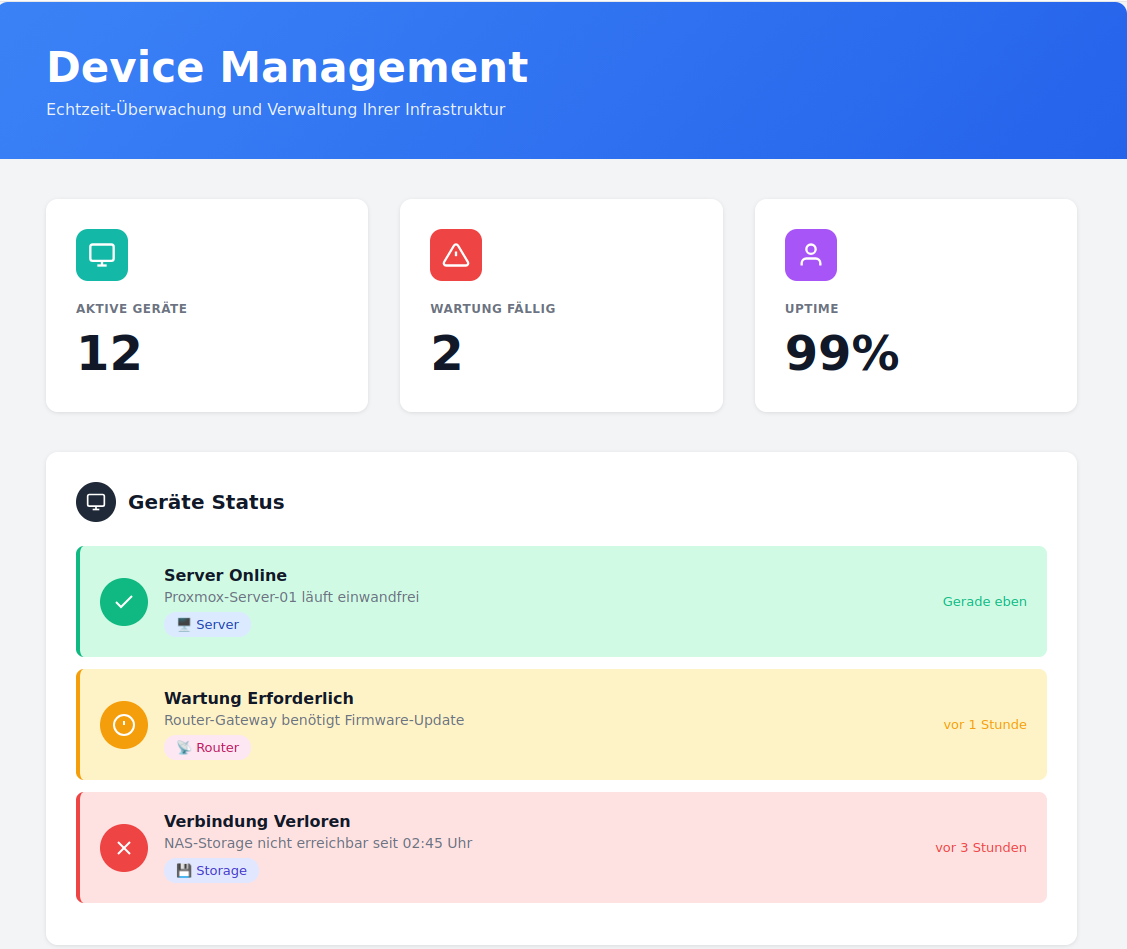Screen dimensions: 1127x949
Task: Expand the Wartung Erforderlich alert
Action: 560,725
